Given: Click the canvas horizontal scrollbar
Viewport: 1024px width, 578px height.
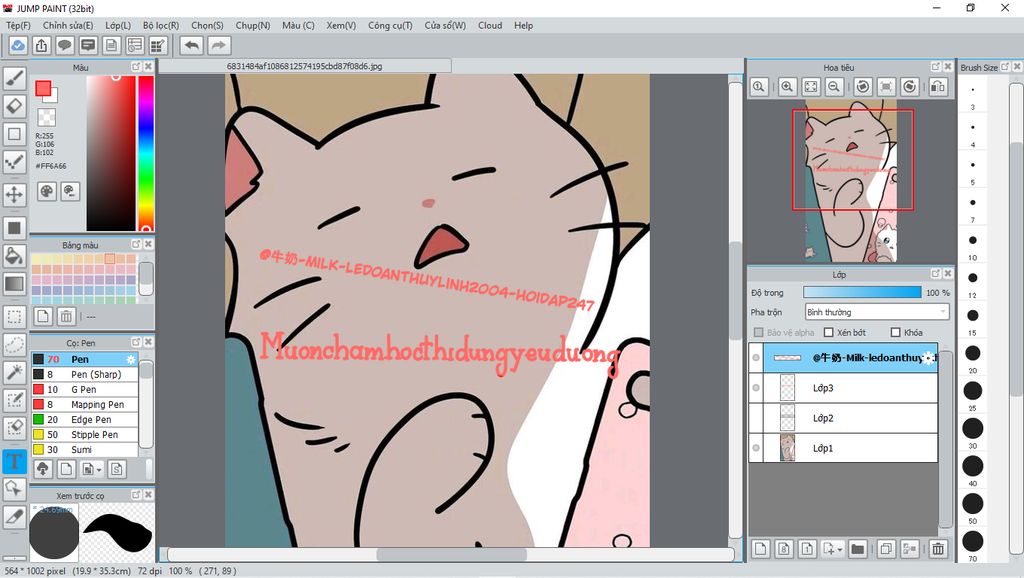Looking at the screenshot, I should pyautogui.click(x=451, y=554).
